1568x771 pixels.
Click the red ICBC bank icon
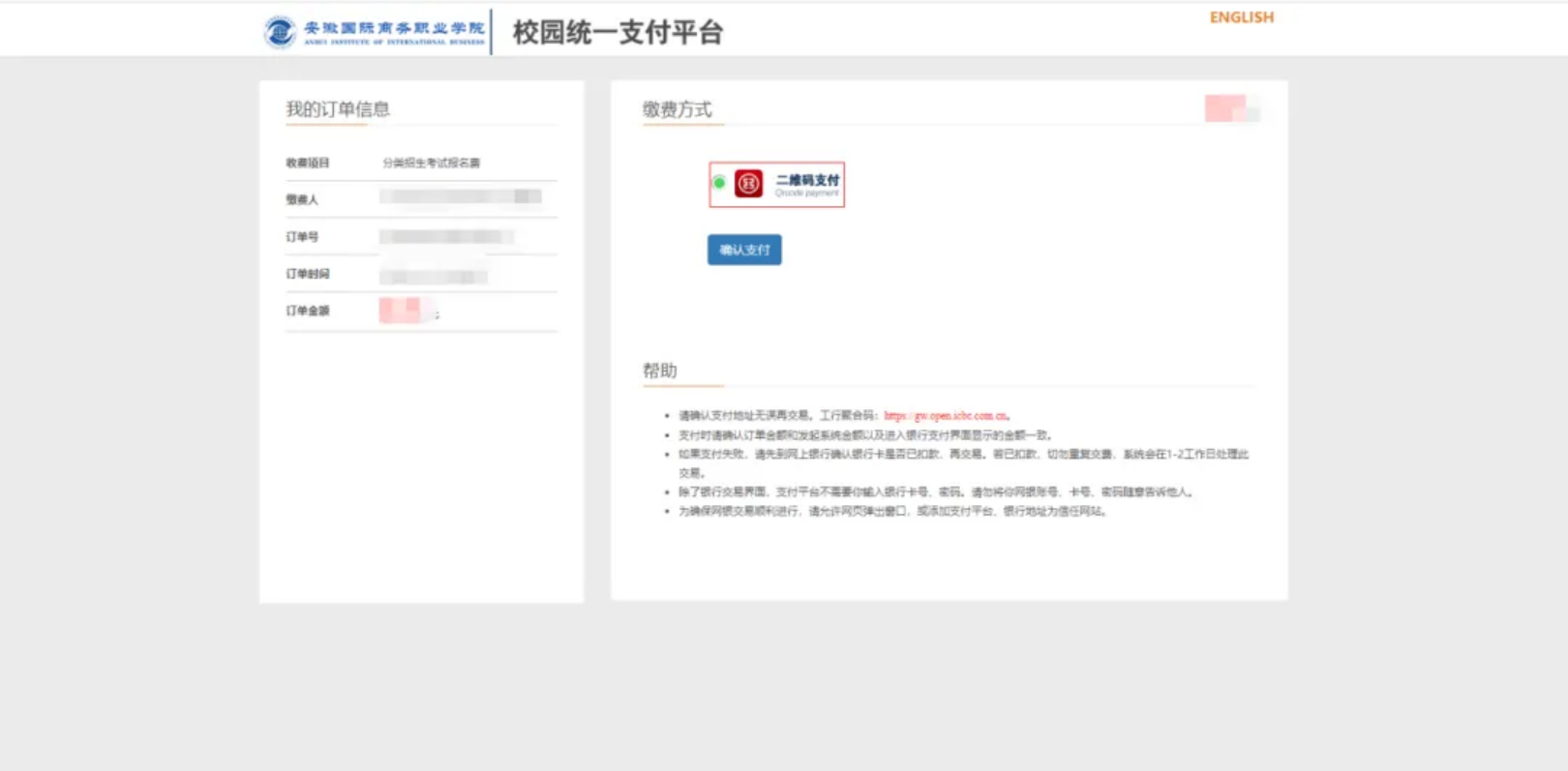click(748, 183)
